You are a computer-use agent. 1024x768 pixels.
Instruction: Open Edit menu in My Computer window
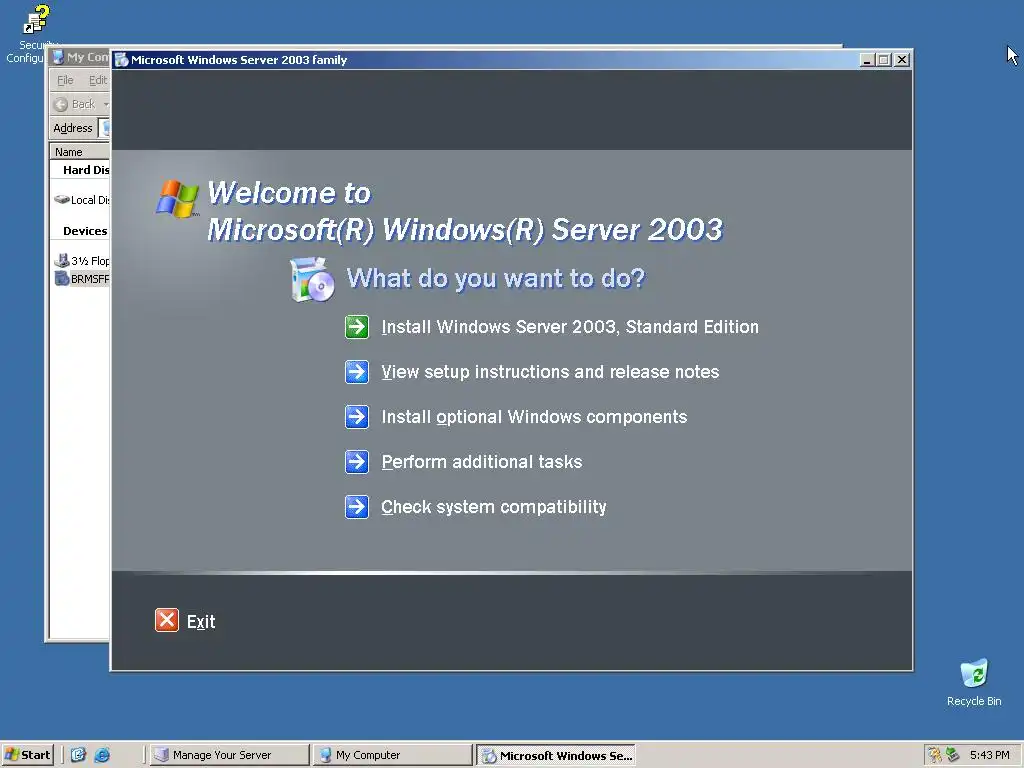tap(98, 80)
